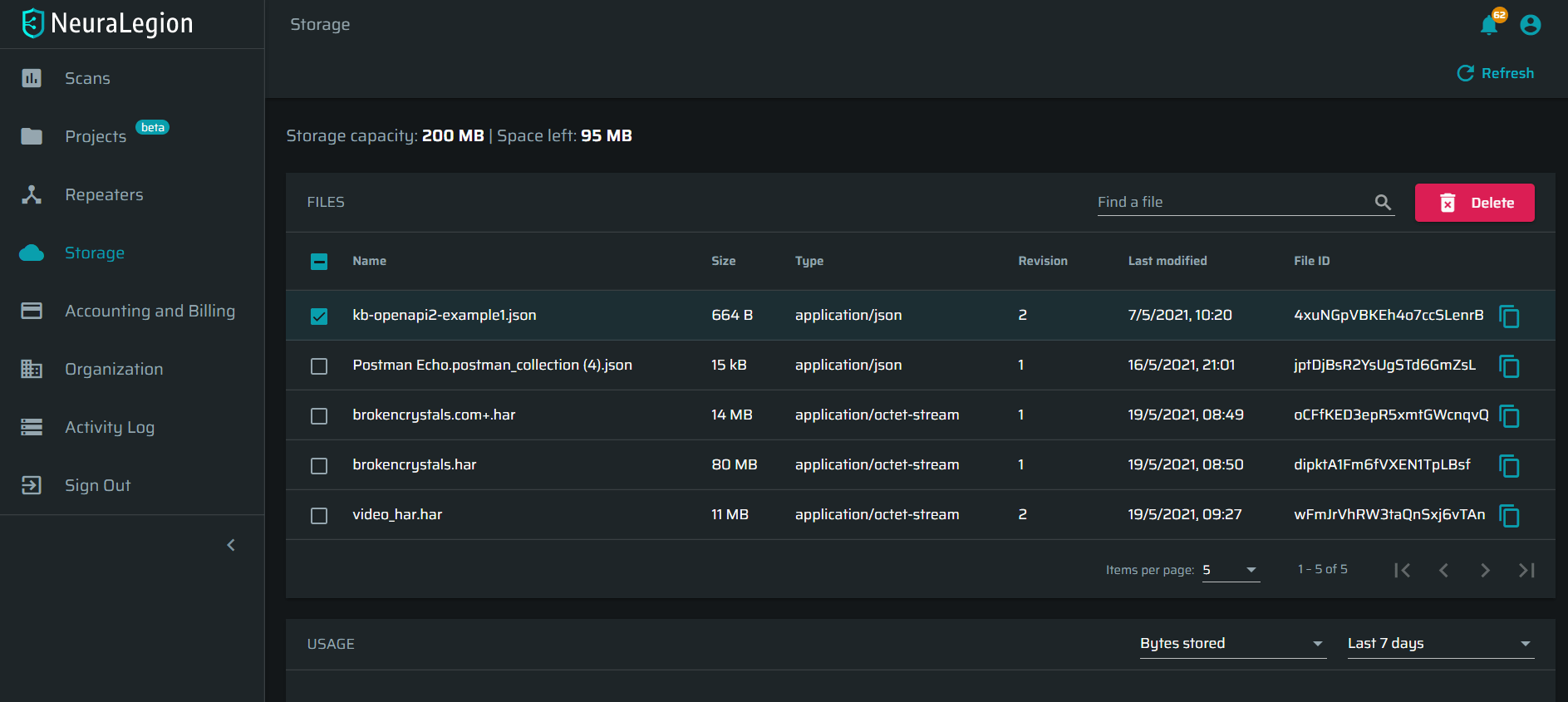Check the brokencrystals.har checkbox

coord(319,466)
